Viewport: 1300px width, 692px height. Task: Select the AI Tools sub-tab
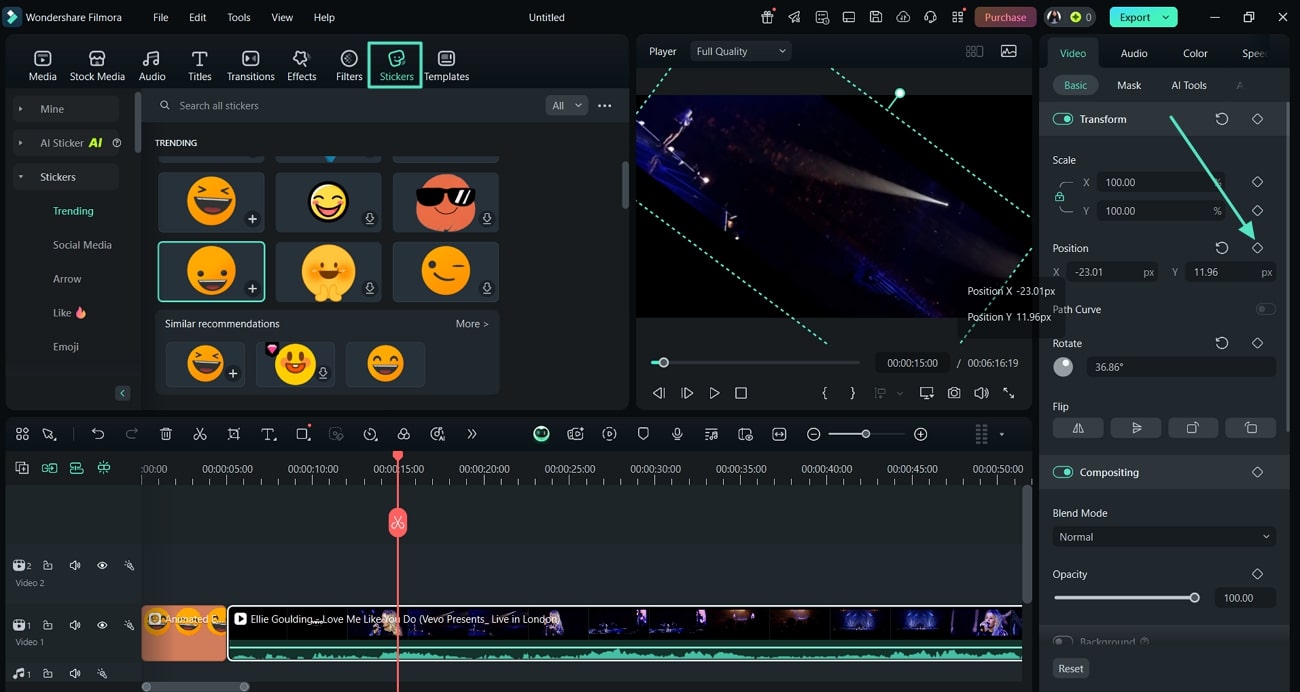pos(1189,85)
